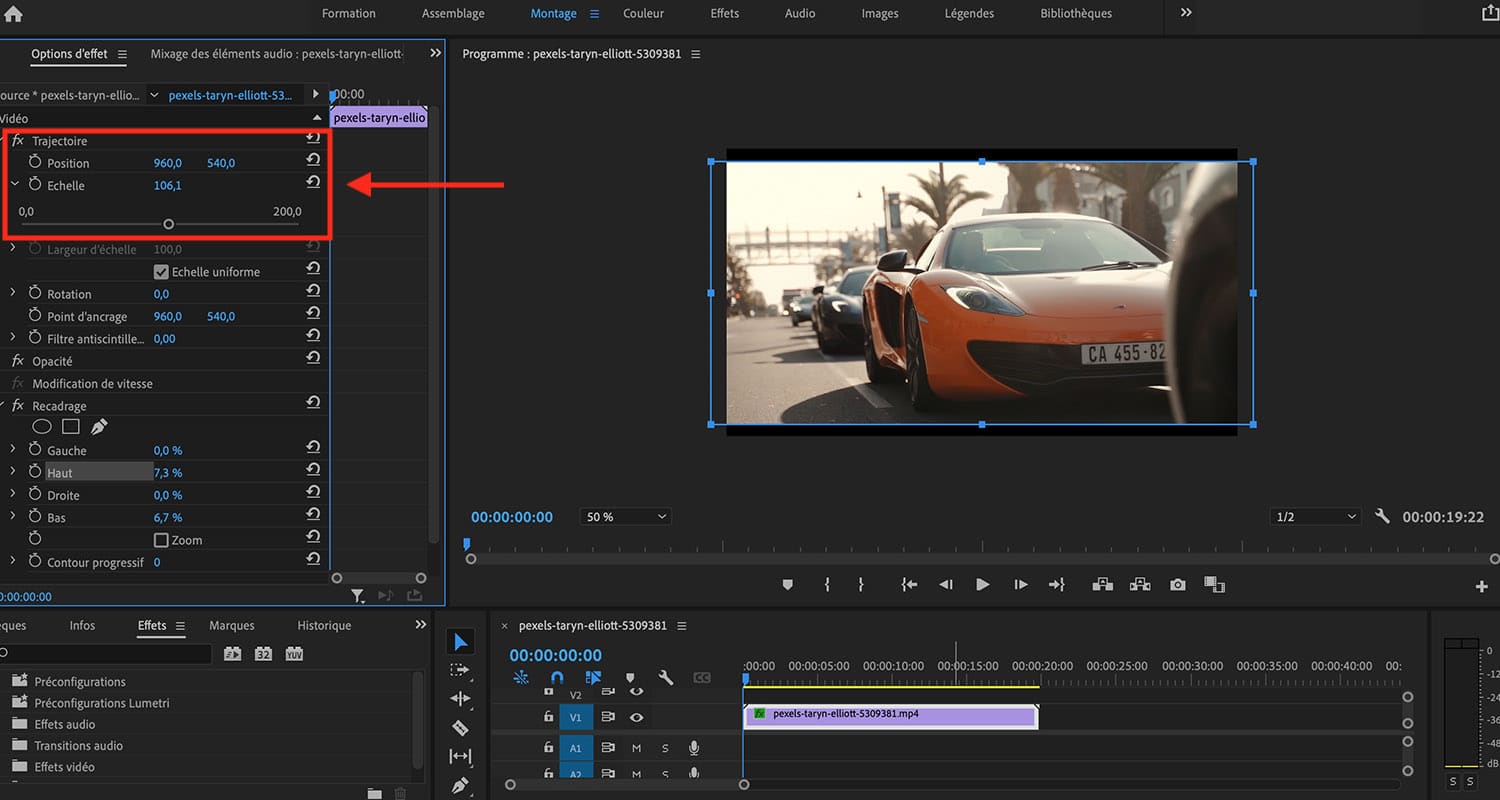
Task: Open the 1/2 playback resolution dropdown
Action: [x=1315, y=517]
